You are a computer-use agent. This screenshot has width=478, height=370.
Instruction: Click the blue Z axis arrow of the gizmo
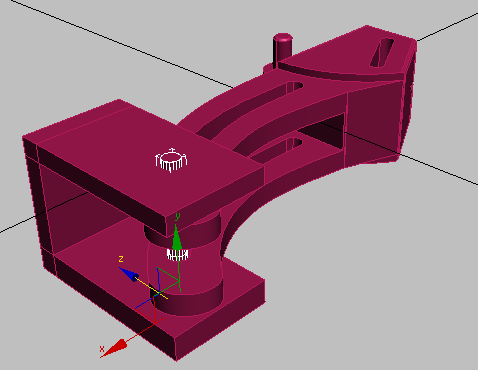pyautogui.click(x=129, y=274)
